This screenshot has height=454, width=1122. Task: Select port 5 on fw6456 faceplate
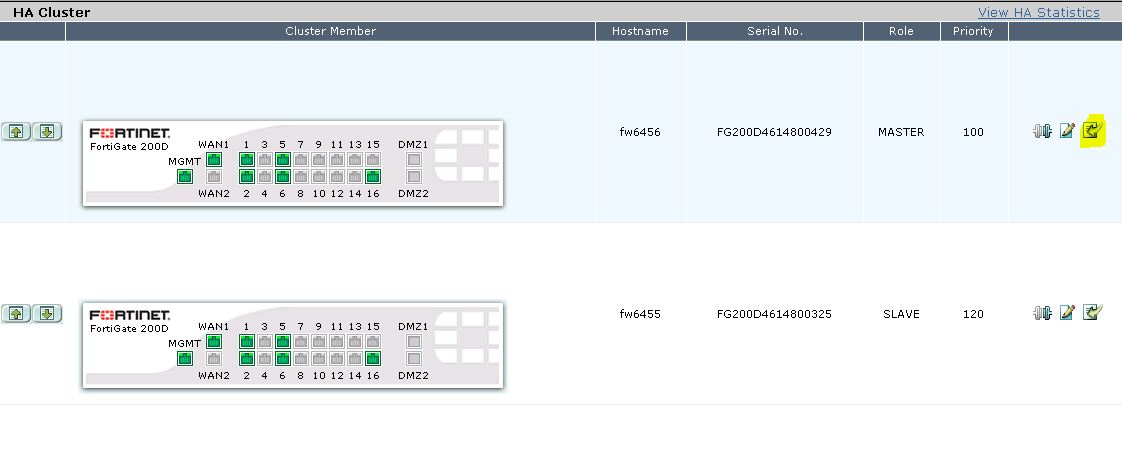(x=283, y=159)
